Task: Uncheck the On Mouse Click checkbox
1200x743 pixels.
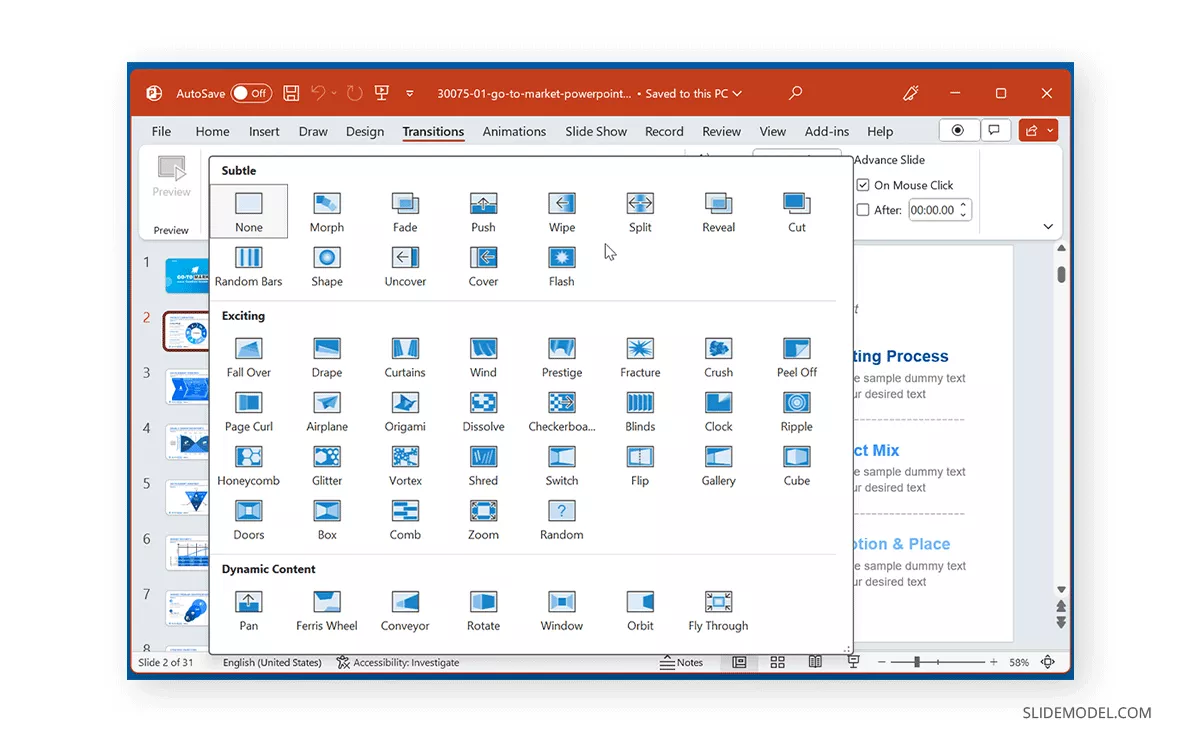Action: click(863, 185)
